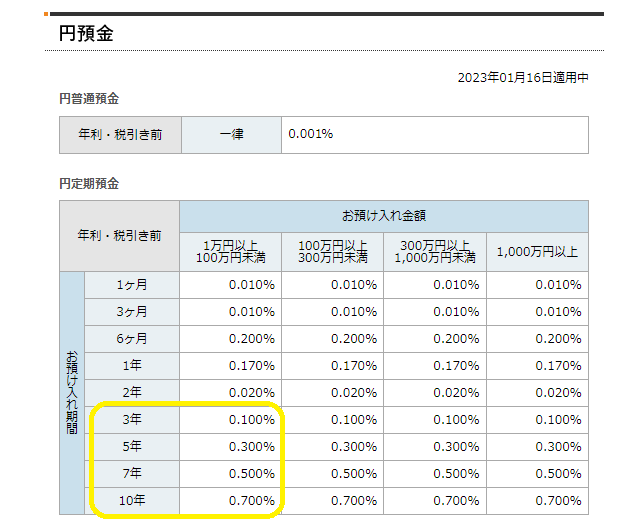Click 3ヶ月 rate in 300万円以上 1,000万円未満 column

(456, 312)
